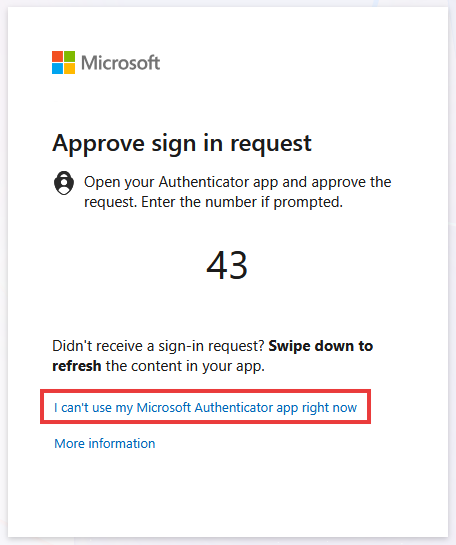Screen dimensions: 456x545
Task: Open the More information link
Action: tap(105, 444)
